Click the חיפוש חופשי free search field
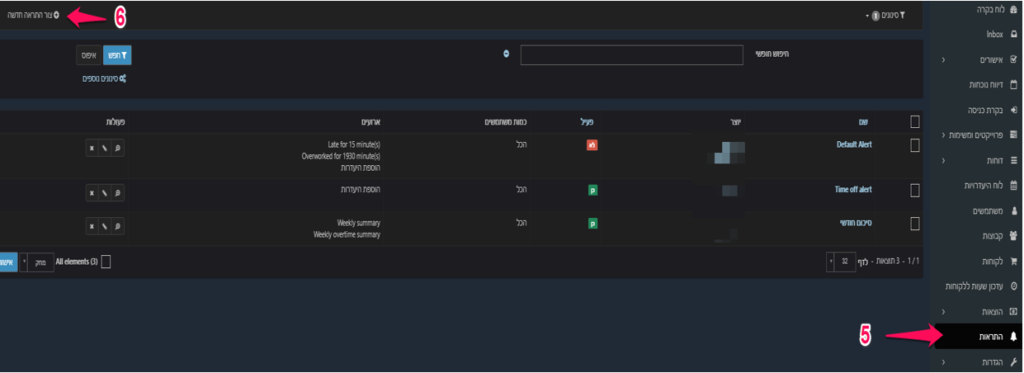 coord(632,55)
